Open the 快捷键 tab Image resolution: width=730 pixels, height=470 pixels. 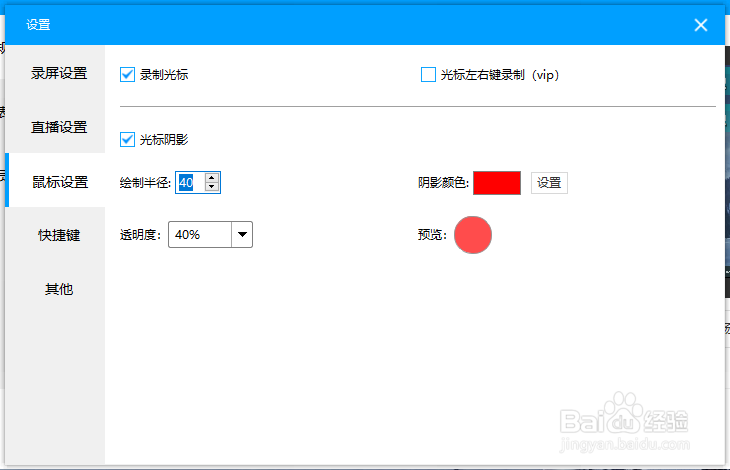59,235
